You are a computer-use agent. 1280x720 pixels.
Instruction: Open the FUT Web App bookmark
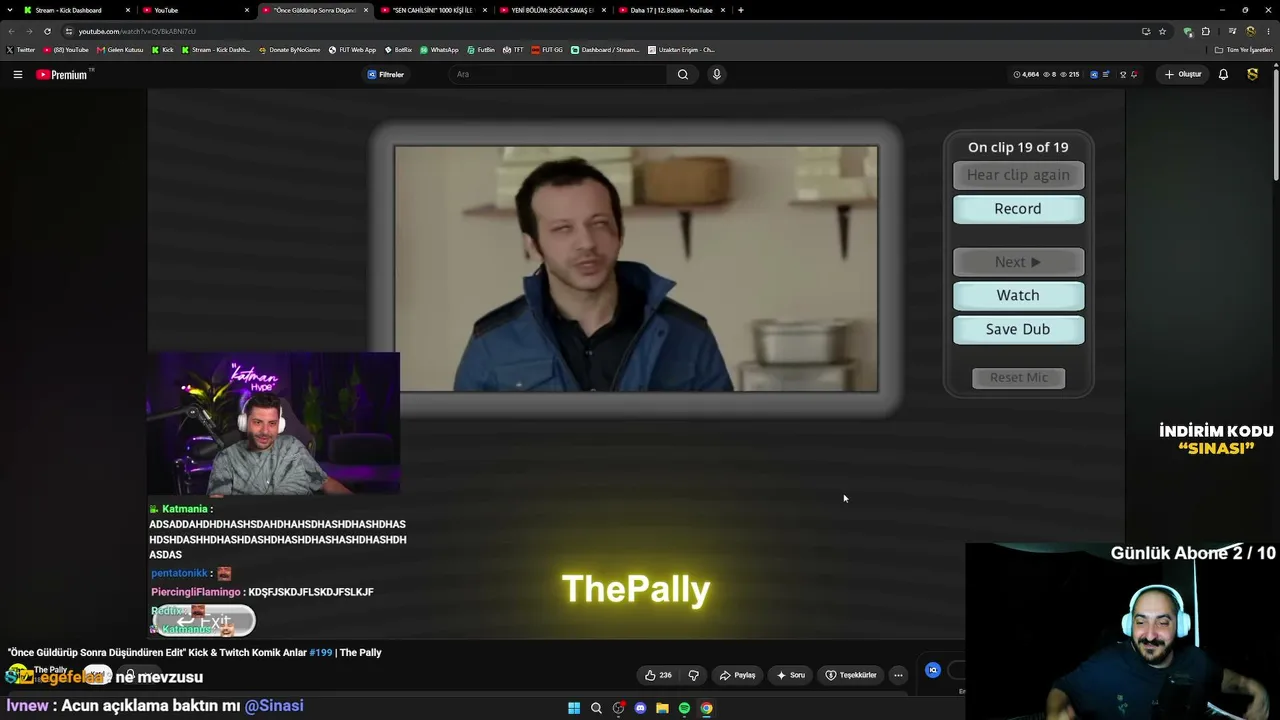[352, 49]
